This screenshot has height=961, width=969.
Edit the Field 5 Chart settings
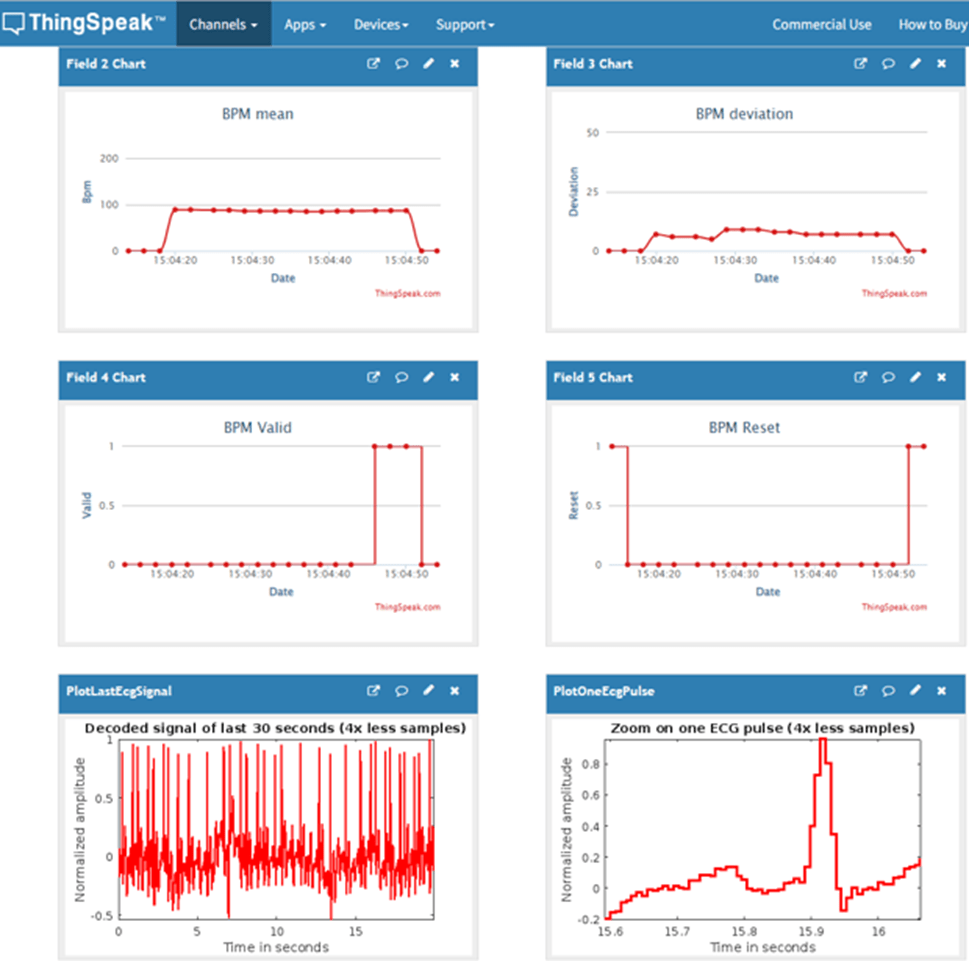coord(915,378)
